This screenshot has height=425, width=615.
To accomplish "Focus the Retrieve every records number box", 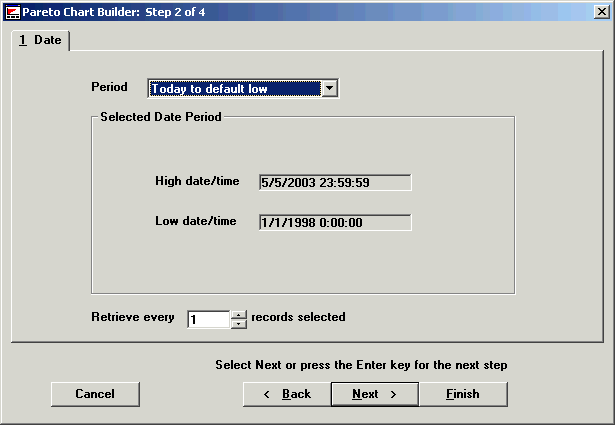I will (x=208, y=319).
